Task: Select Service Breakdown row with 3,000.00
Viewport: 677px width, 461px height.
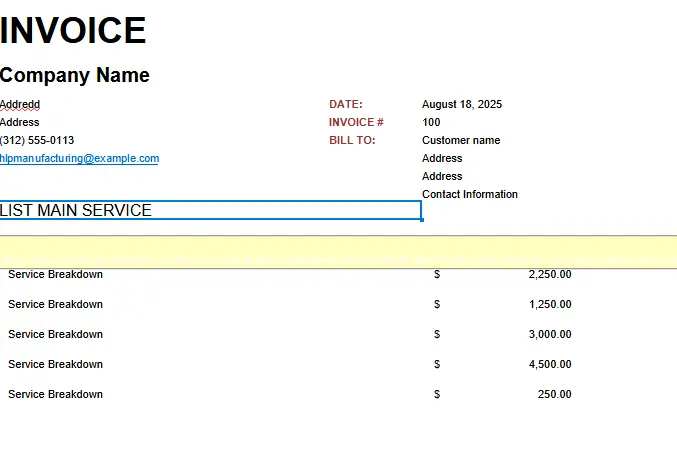Action: click(x=55, y=335)
